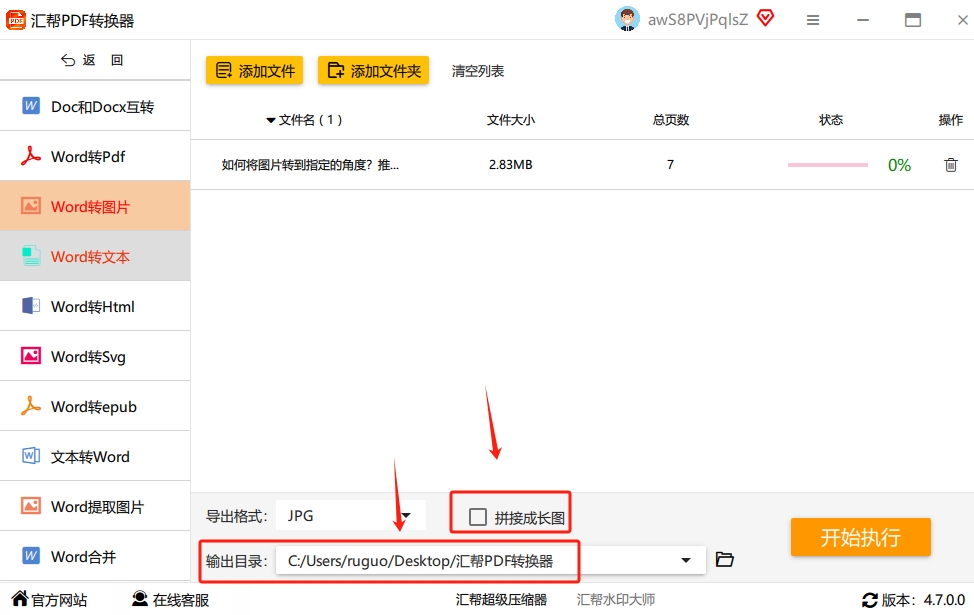This screenshot has height=615, width=974.
Task: Click the red VIP diamond badge
Action: pyautogui.click(x=765, y=19)
